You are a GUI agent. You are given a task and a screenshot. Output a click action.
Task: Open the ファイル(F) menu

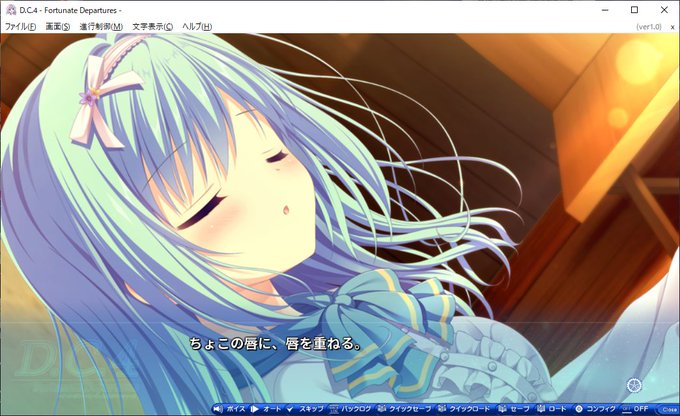(20, 26)
